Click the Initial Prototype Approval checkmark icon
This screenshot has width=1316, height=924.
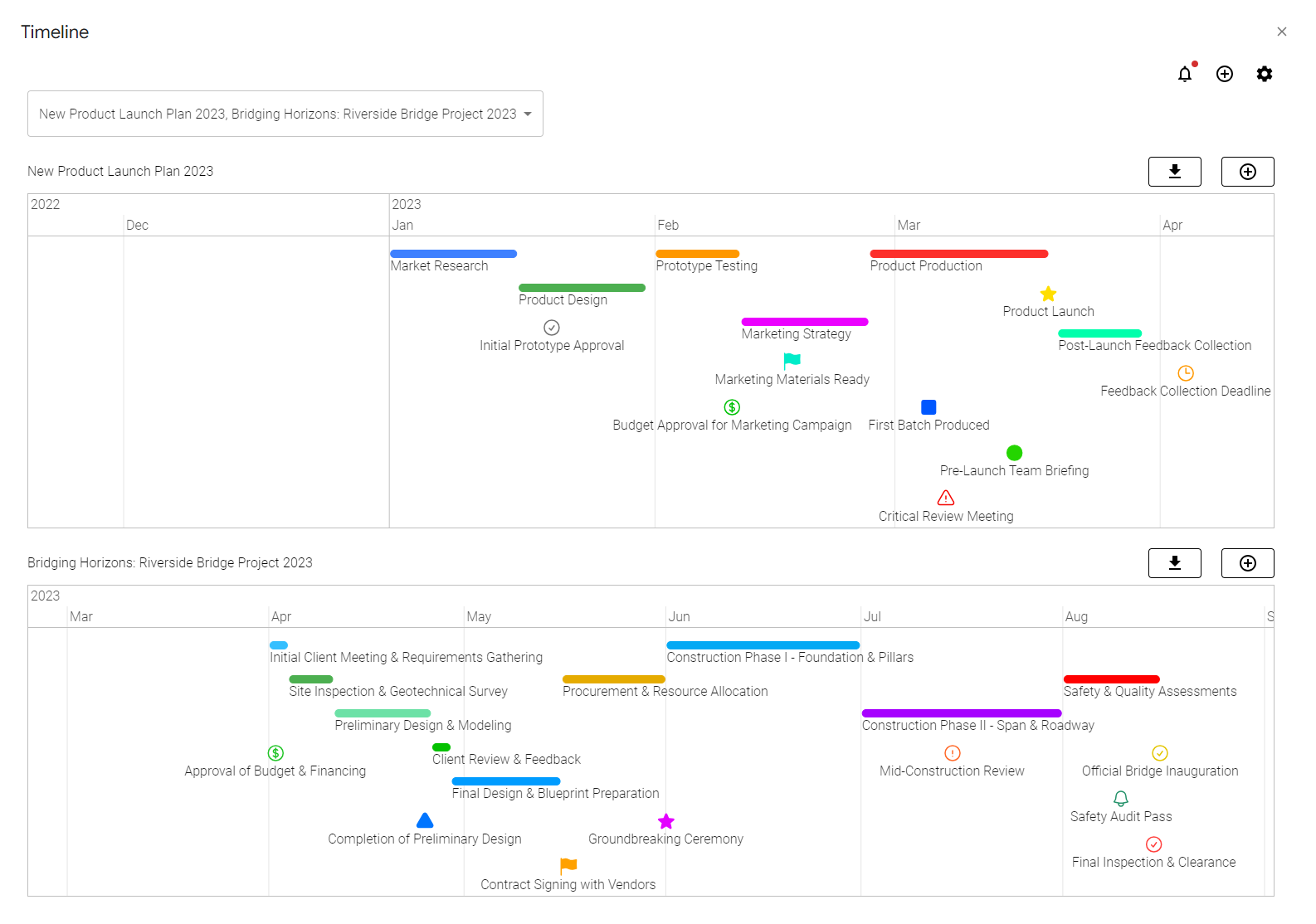tap(552, 328)
